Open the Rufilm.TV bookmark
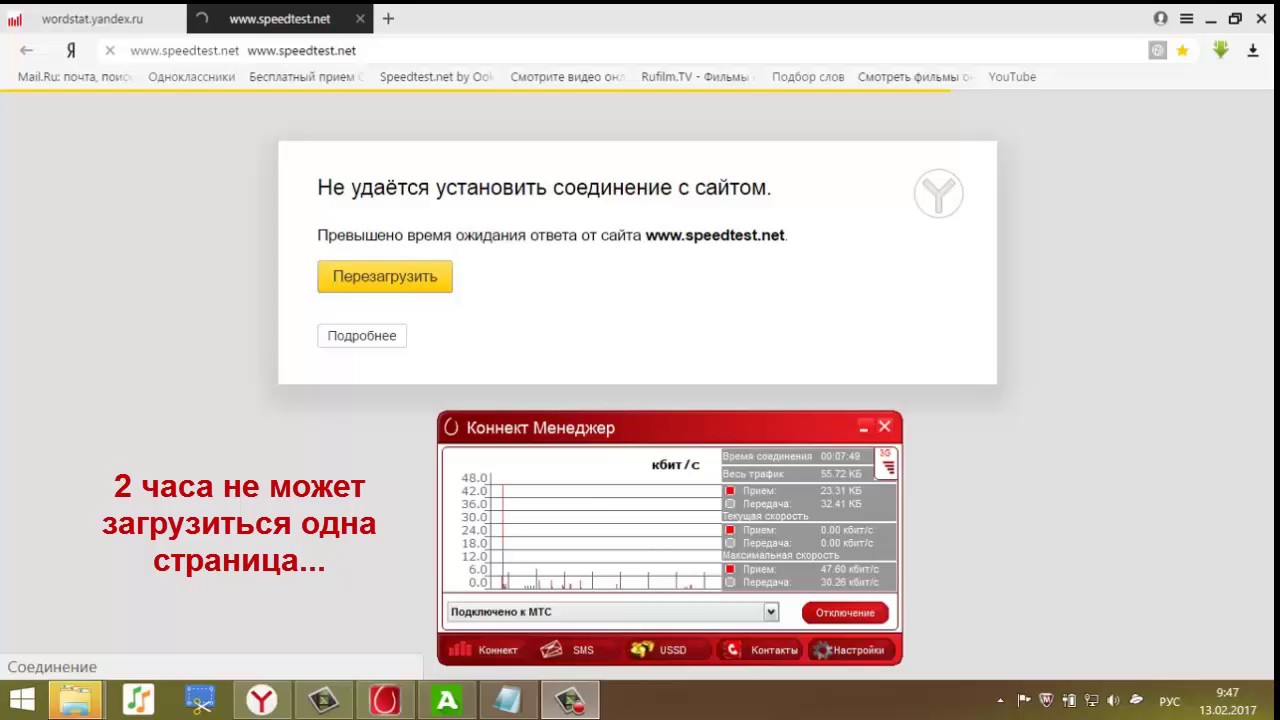This screenshot has height=720, width=1280. (x=698, y=77)
